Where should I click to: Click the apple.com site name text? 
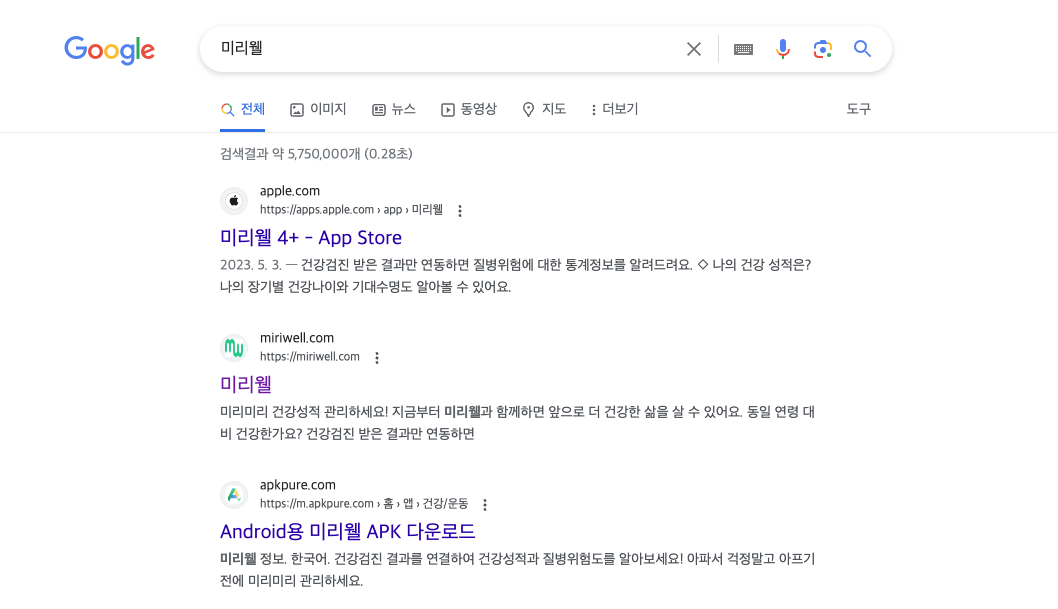point(290,191)
